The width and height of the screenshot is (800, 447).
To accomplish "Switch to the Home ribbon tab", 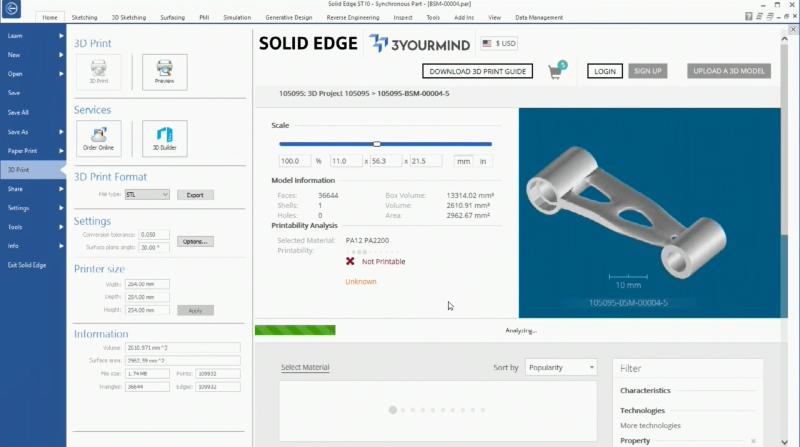I will click(50, 17).
